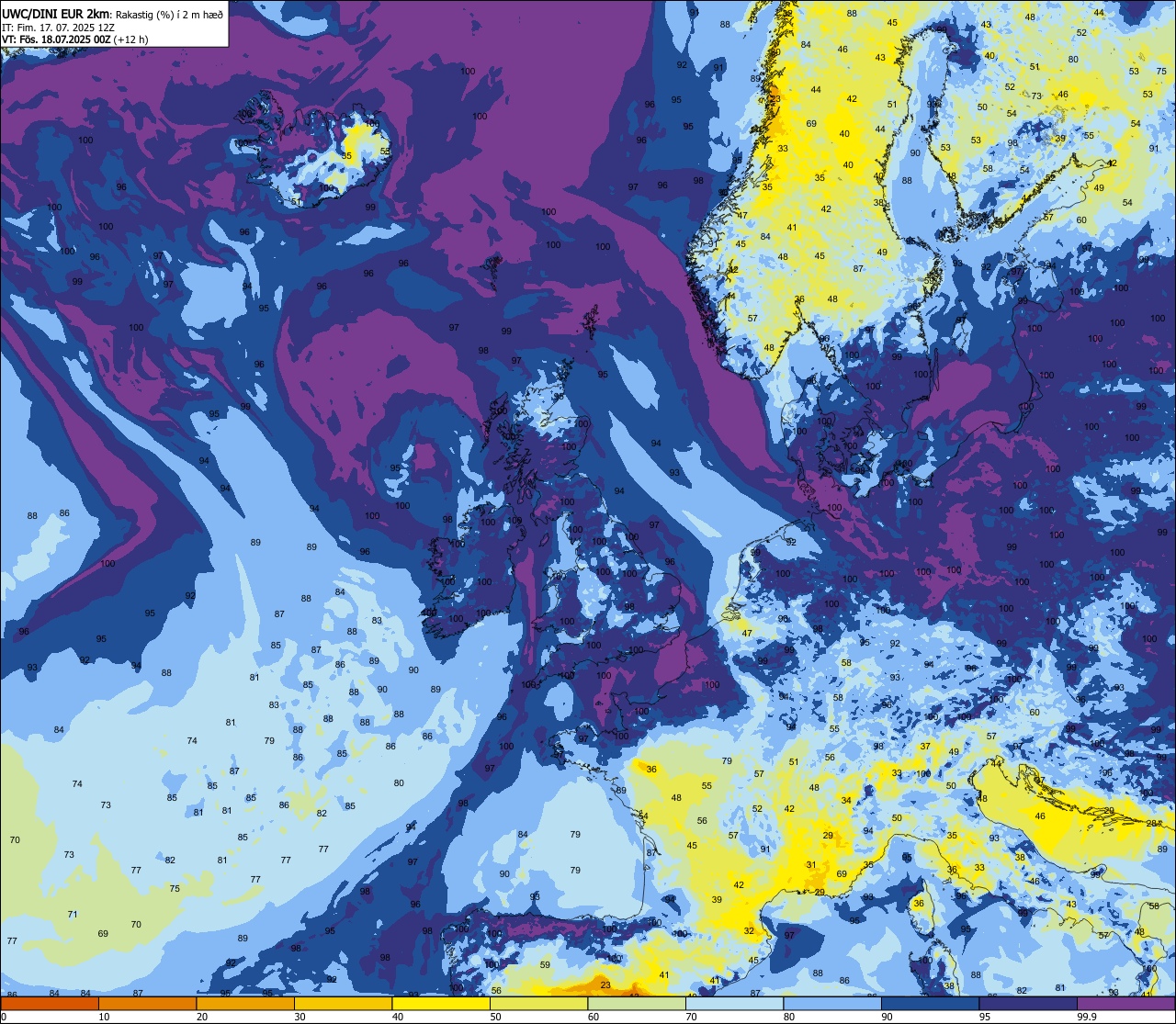Click the 30–40 % amber legend swatch
This screenshot has width=1176, height=1024.
click(343, 1004)
